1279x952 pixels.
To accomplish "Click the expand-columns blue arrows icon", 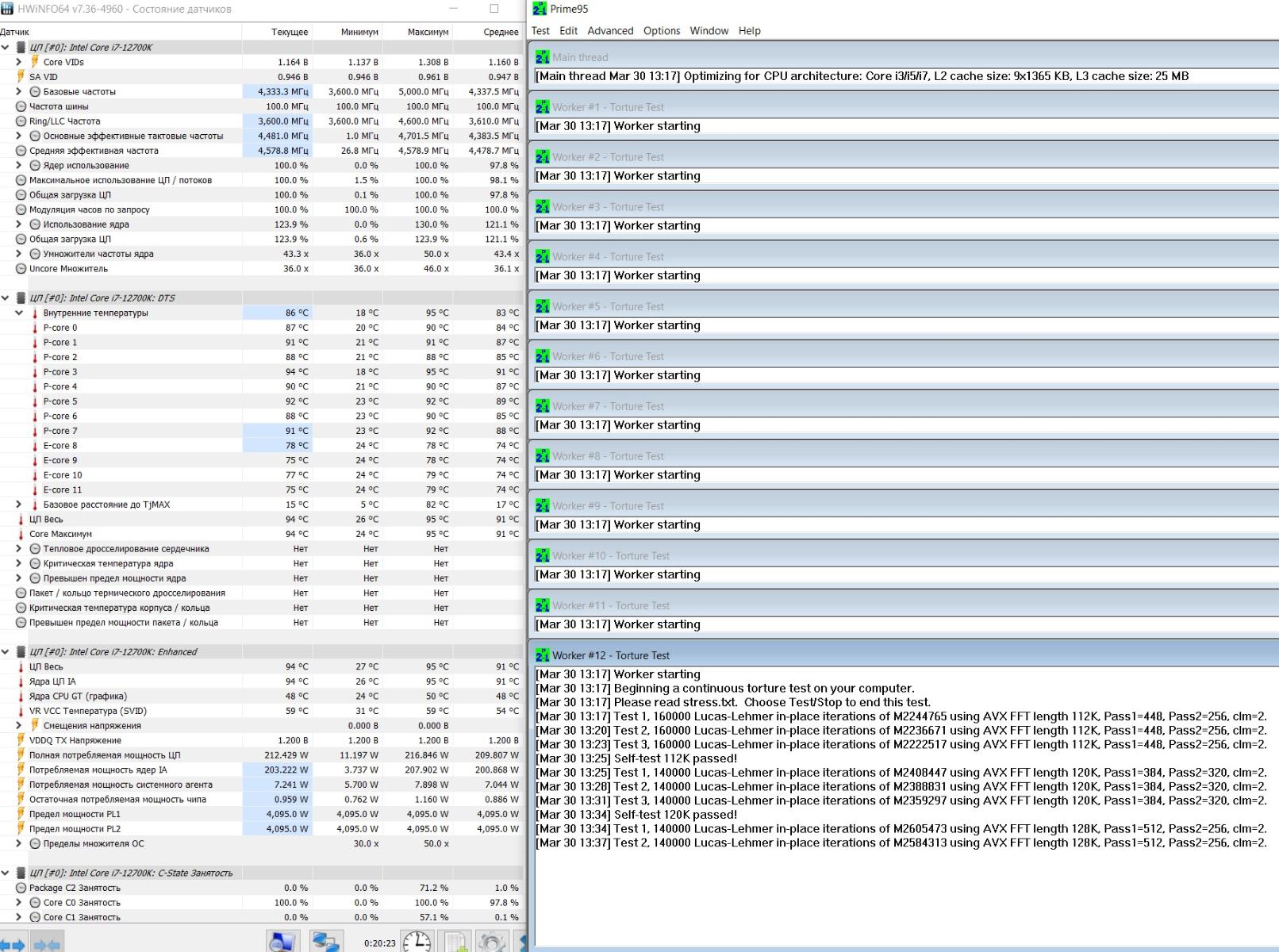I will coord(13,944).
